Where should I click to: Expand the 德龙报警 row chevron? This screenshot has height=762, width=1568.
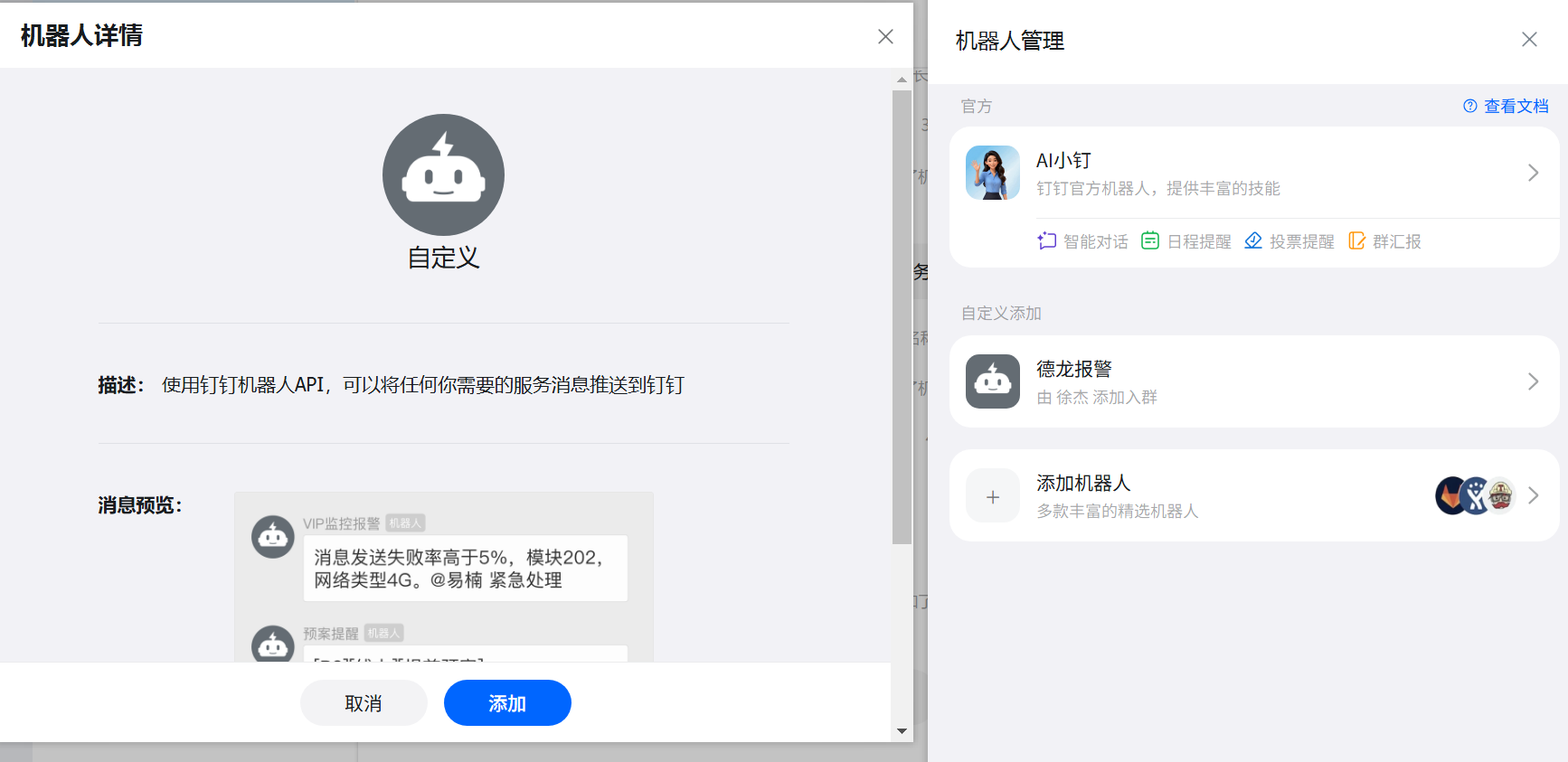(1533, 381)
